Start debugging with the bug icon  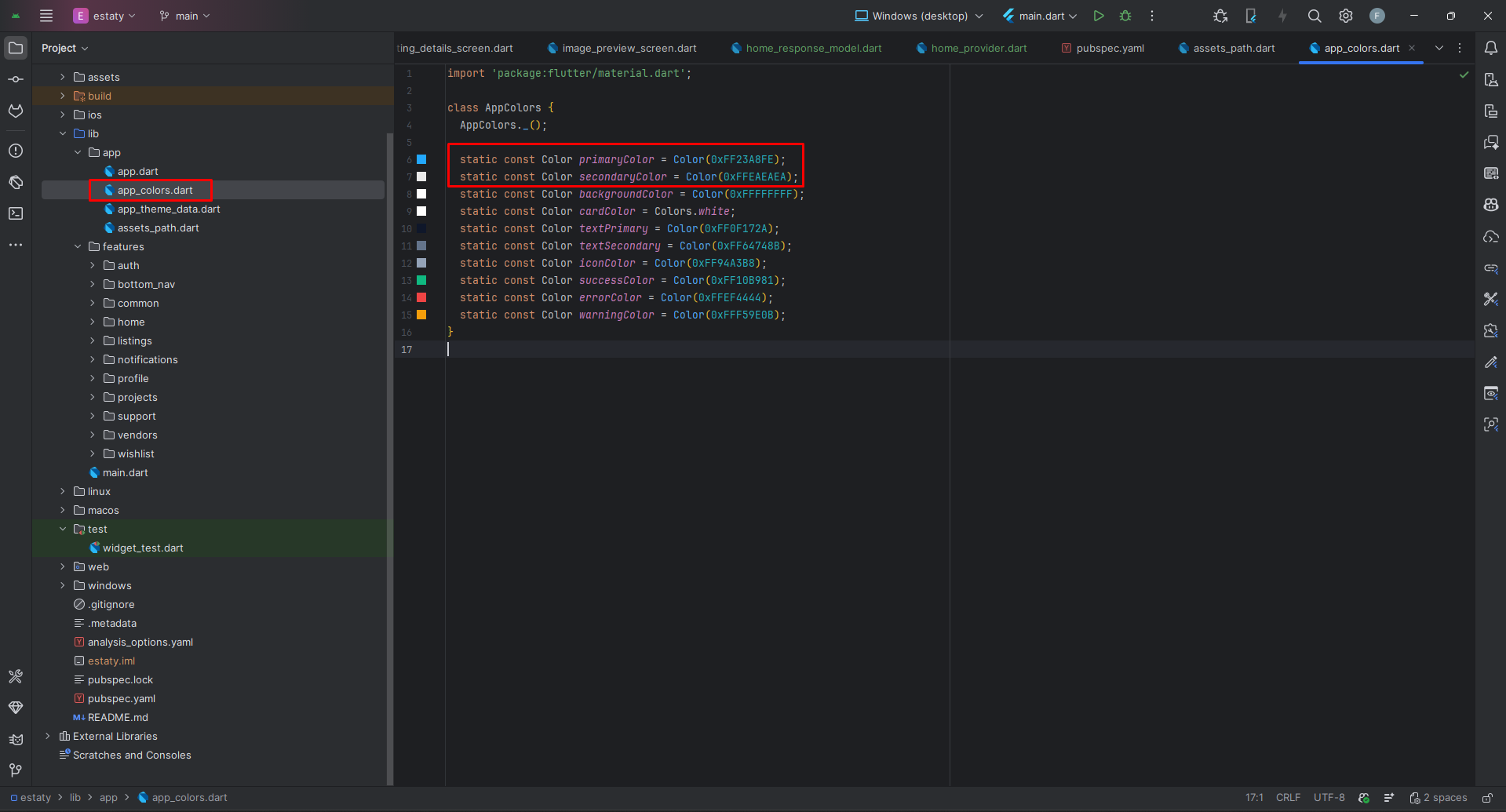point(1125,16)
